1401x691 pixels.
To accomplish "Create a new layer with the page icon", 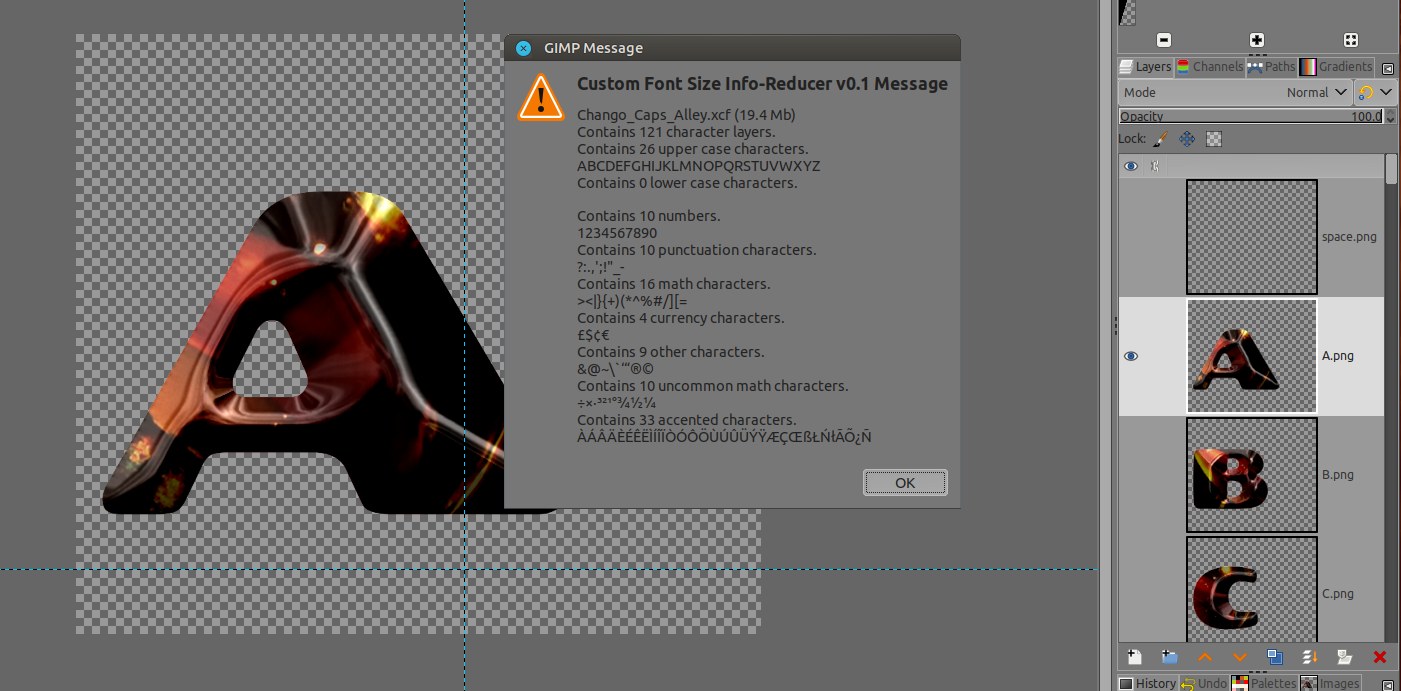I will point(1134,657).
